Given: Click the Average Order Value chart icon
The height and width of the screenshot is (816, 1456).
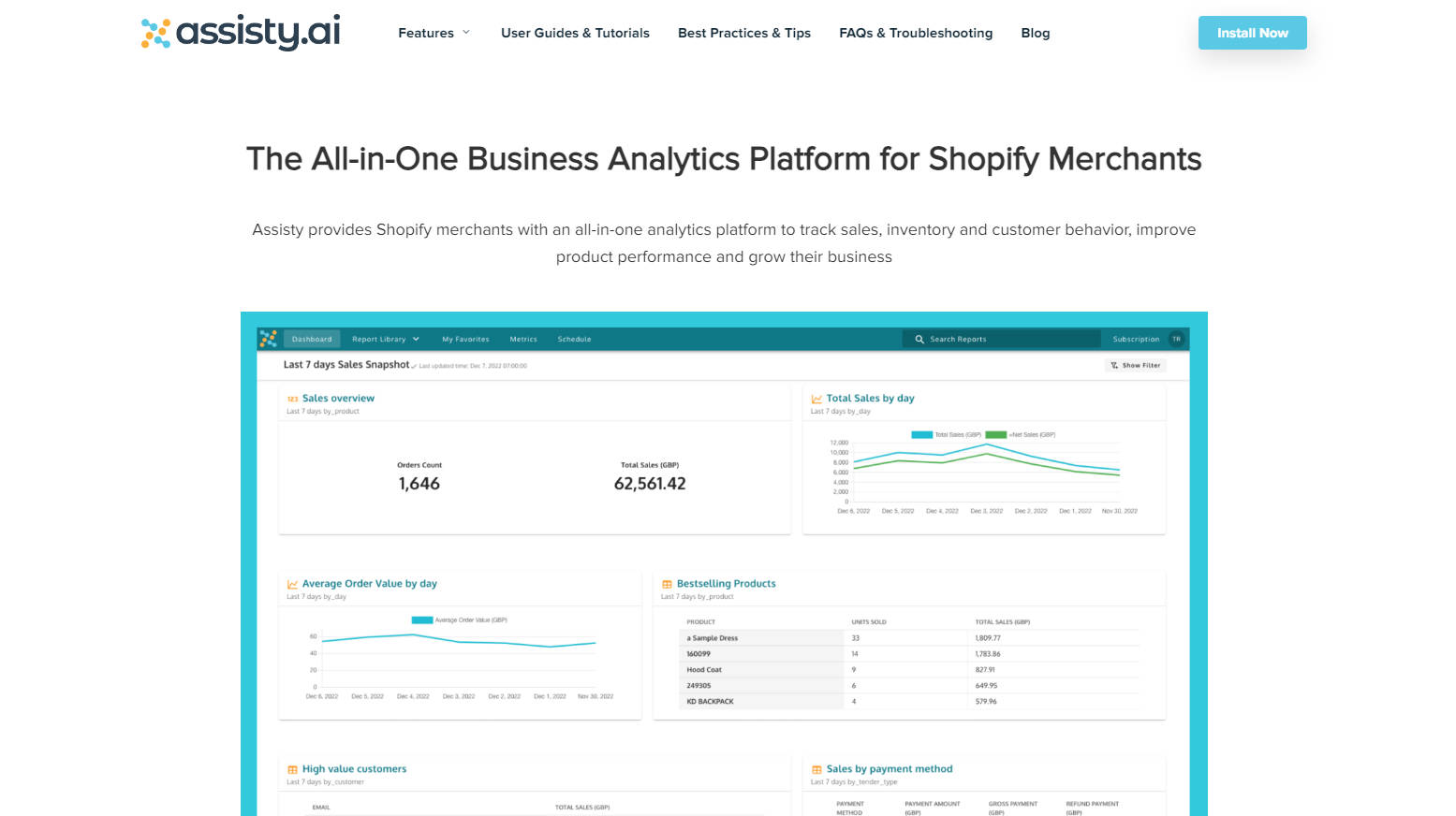Looking at the screenshot, I should [x=292, y=584].
